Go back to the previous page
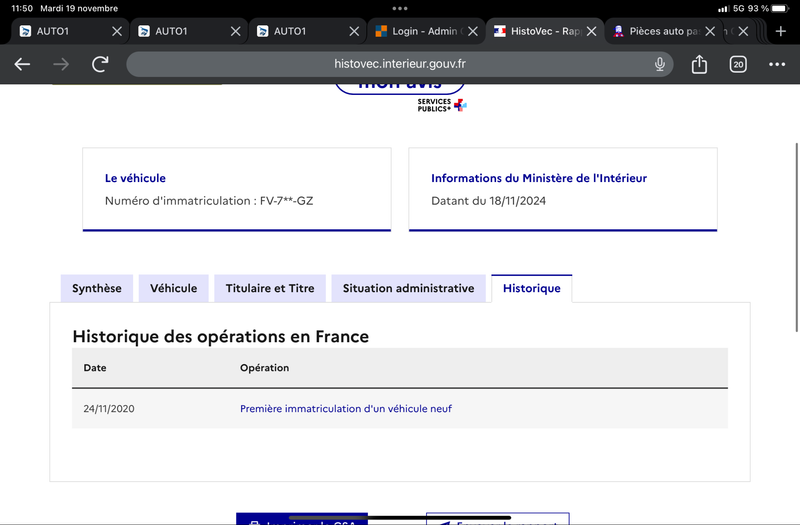The height and width of the screenshot is (525, 800). pyautogui.click(x=22, y=64)
